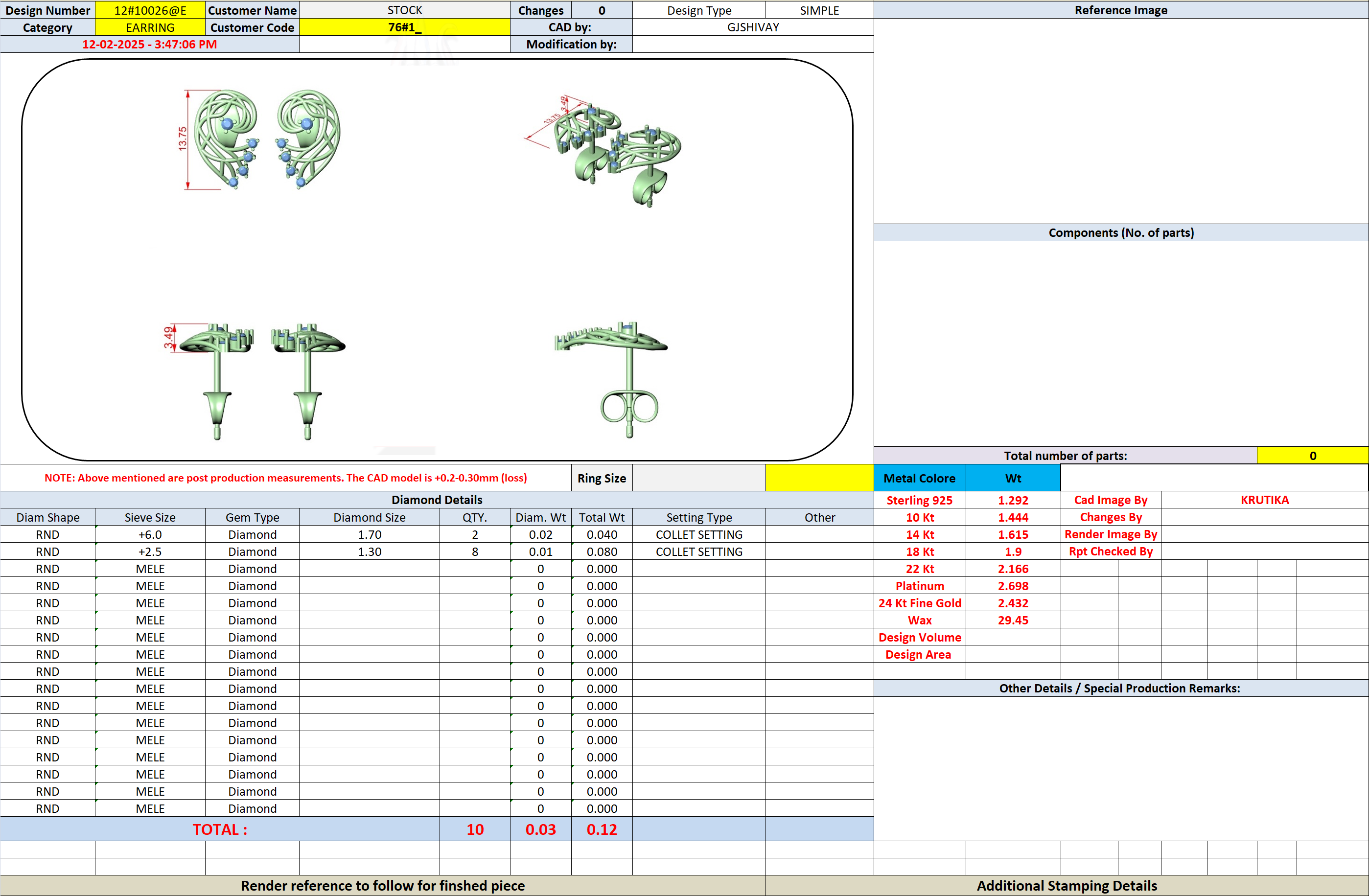Click the 18 Kt weight 1.9
The image size is (1369, 896).
point(1012,551)
